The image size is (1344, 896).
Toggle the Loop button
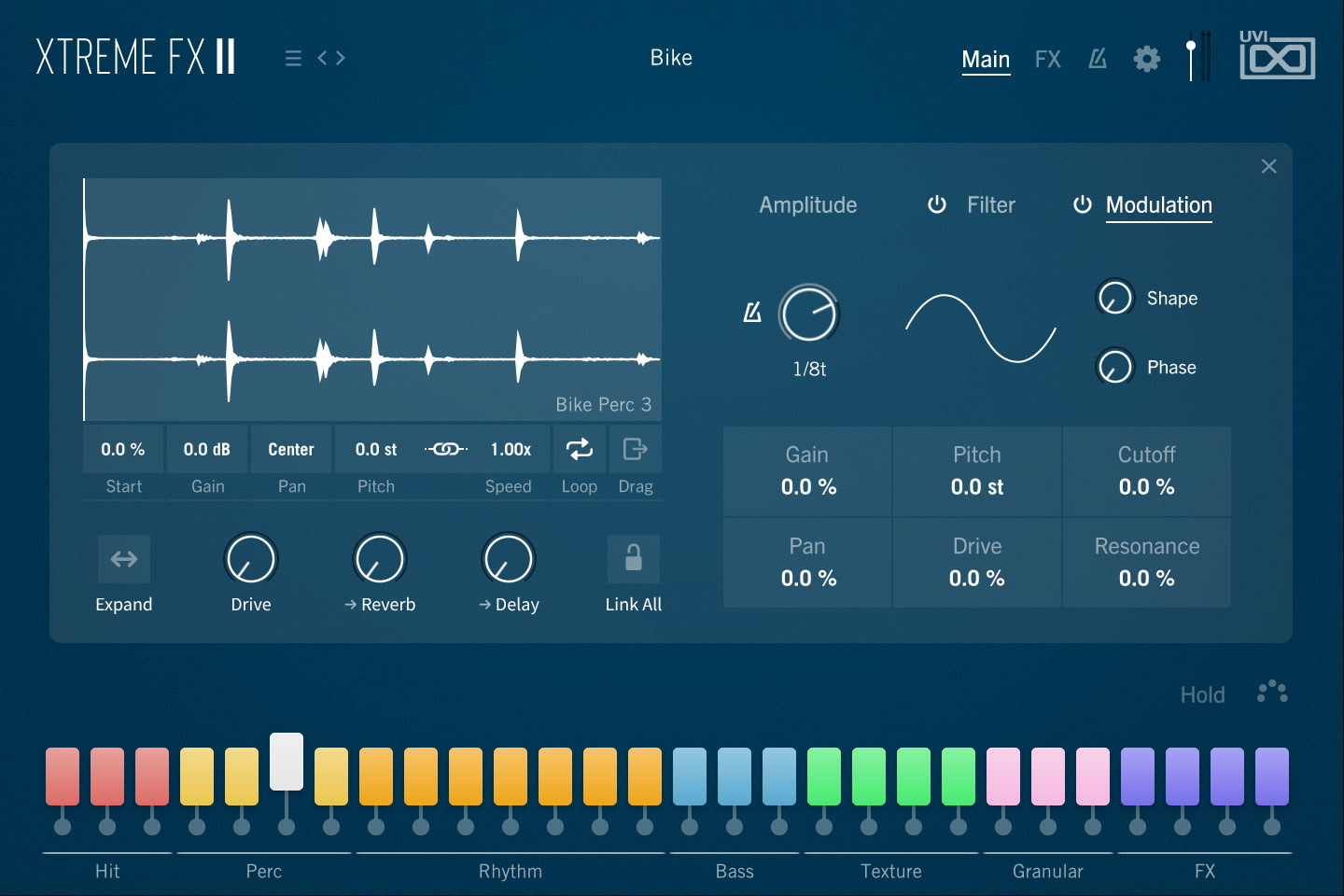pos(580,449)
